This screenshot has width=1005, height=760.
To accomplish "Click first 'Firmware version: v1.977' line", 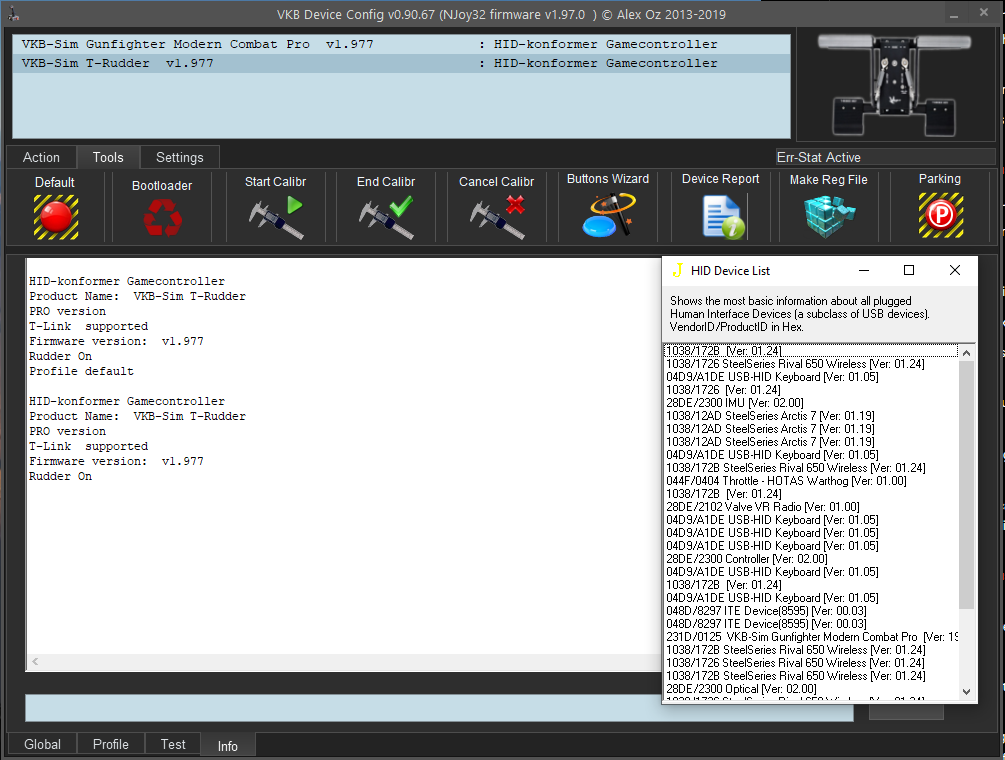I will pos(116,341).
